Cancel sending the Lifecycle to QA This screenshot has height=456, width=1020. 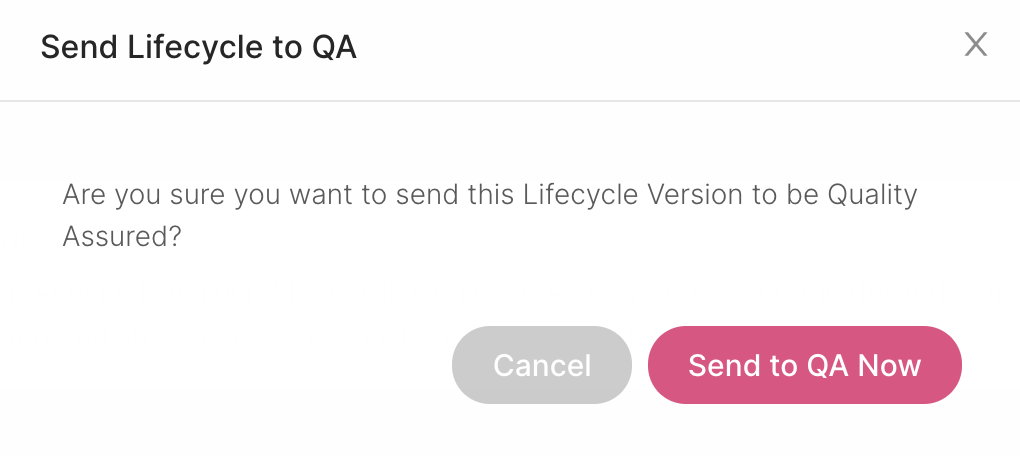click(542, 365)
